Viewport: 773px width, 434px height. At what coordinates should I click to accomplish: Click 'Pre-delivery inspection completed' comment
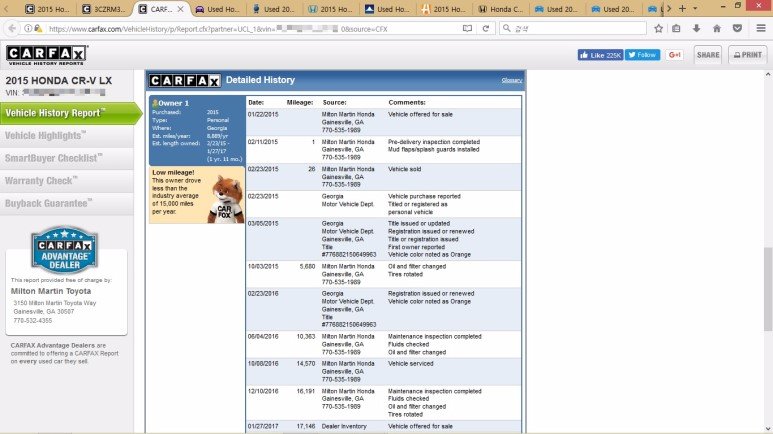click(x=434, y=142)
